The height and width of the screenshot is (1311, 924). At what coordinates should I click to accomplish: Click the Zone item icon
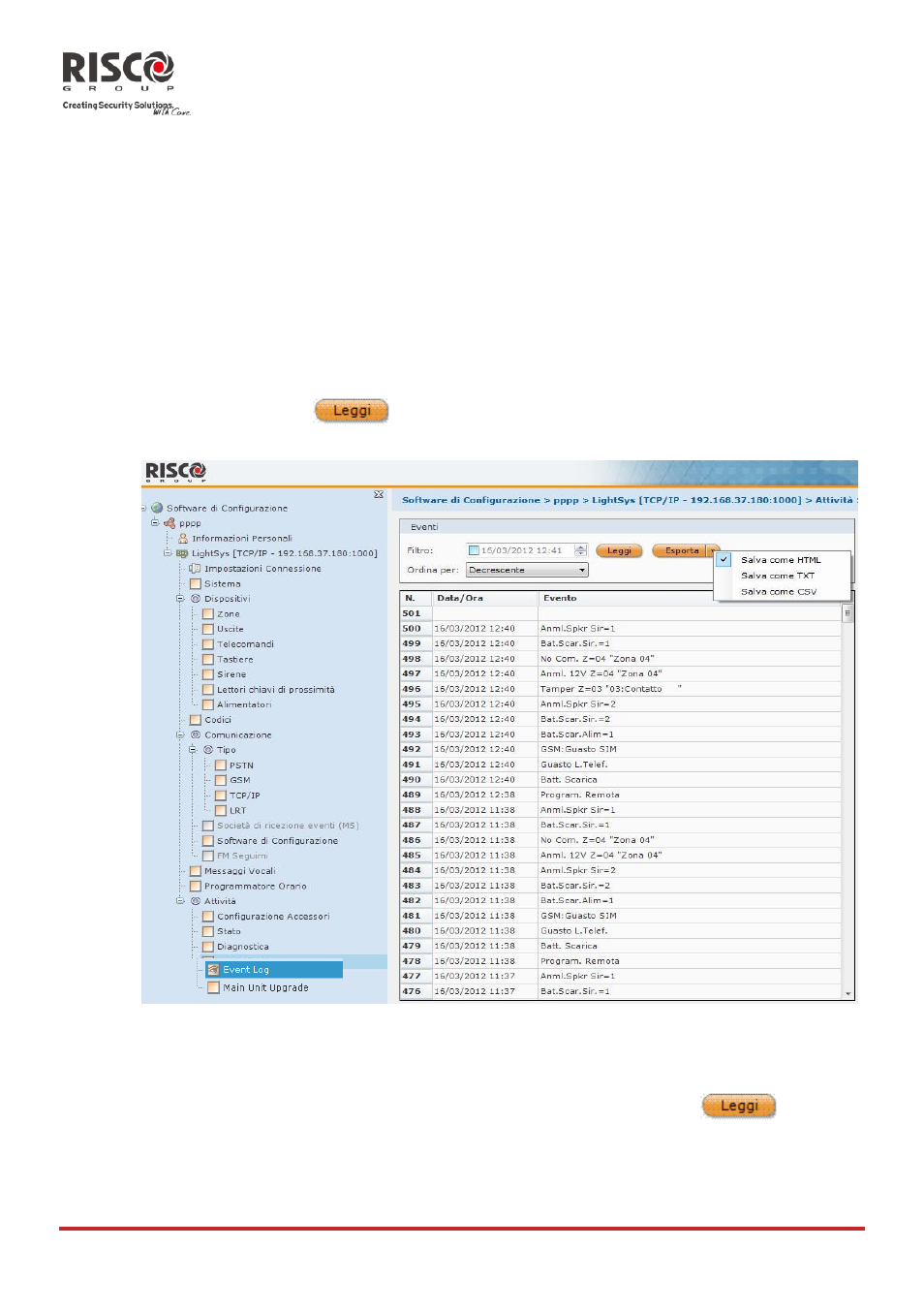207,614
